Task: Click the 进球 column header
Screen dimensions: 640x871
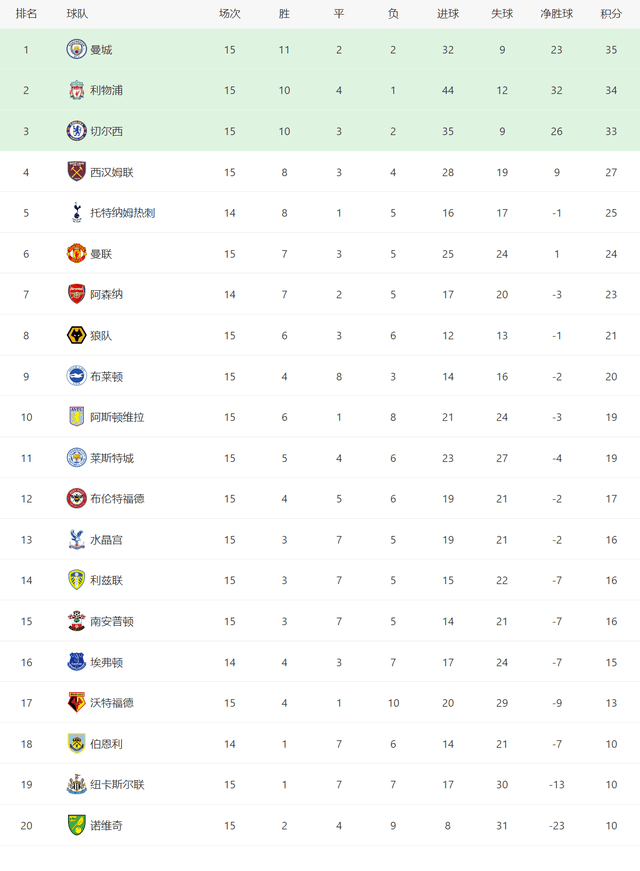Action: pos(448,14)
